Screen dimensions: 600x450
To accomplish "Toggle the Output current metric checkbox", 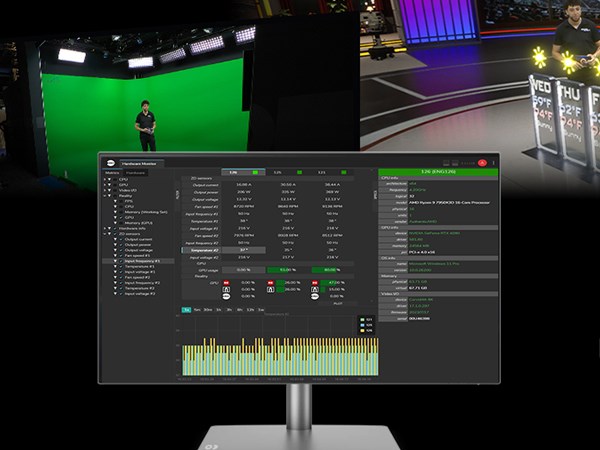I will point(119,239).
